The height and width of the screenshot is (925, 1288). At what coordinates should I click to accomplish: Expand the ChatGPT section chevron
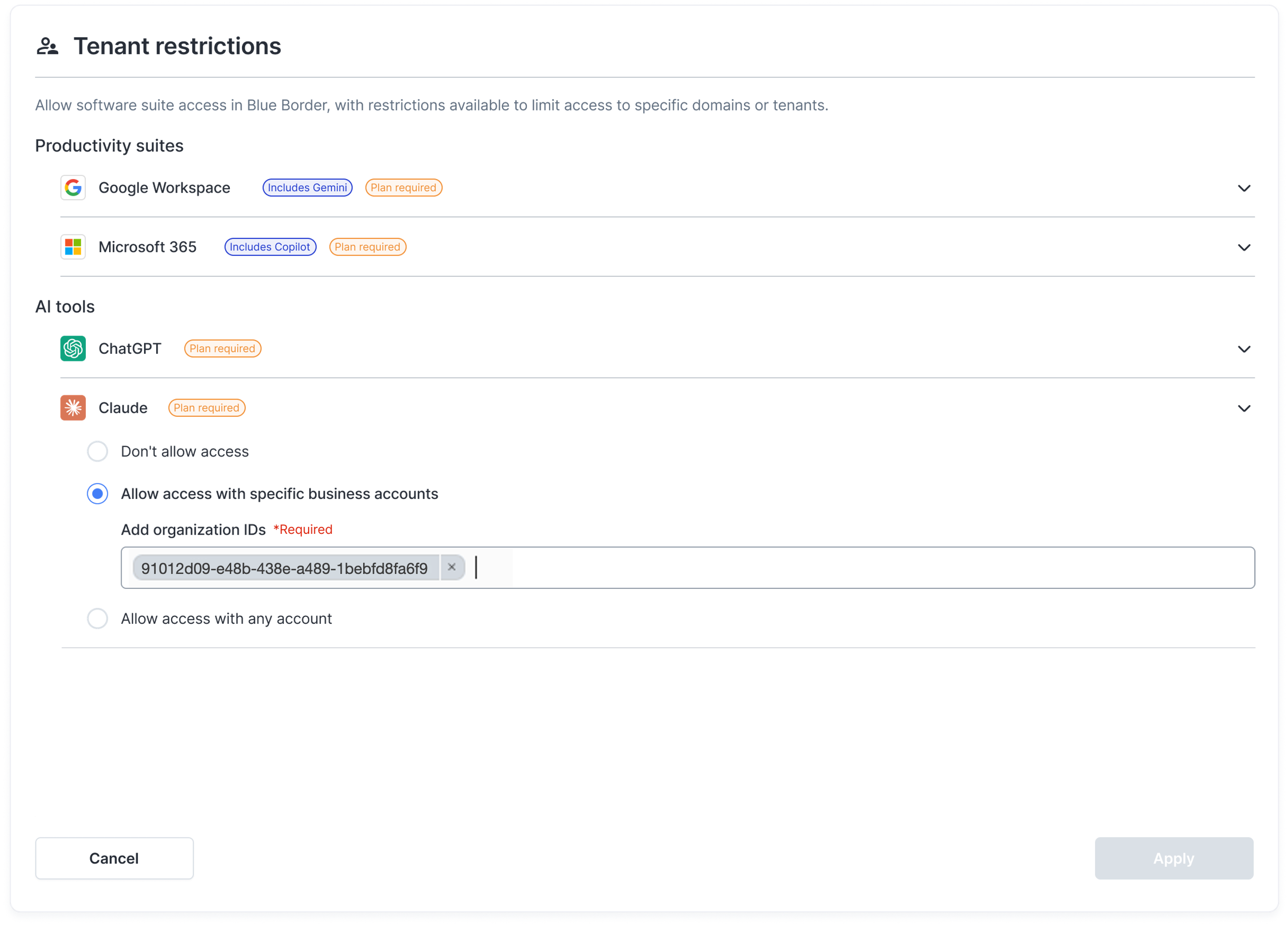1244,349
